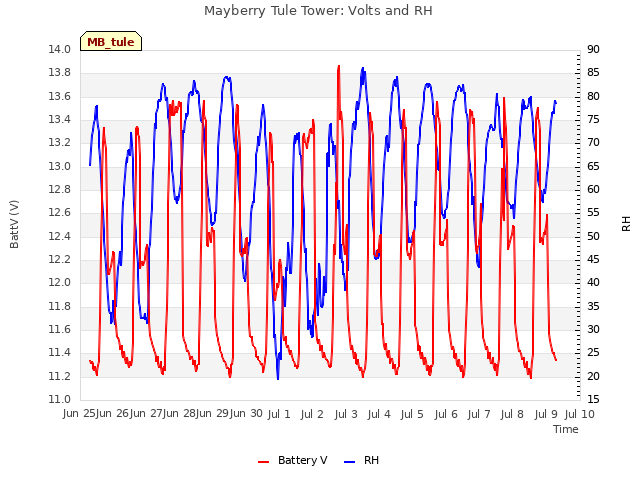Click the 50 RH tick label
Viewport: 640px width, 480px height.
click(x=593, y=236)
